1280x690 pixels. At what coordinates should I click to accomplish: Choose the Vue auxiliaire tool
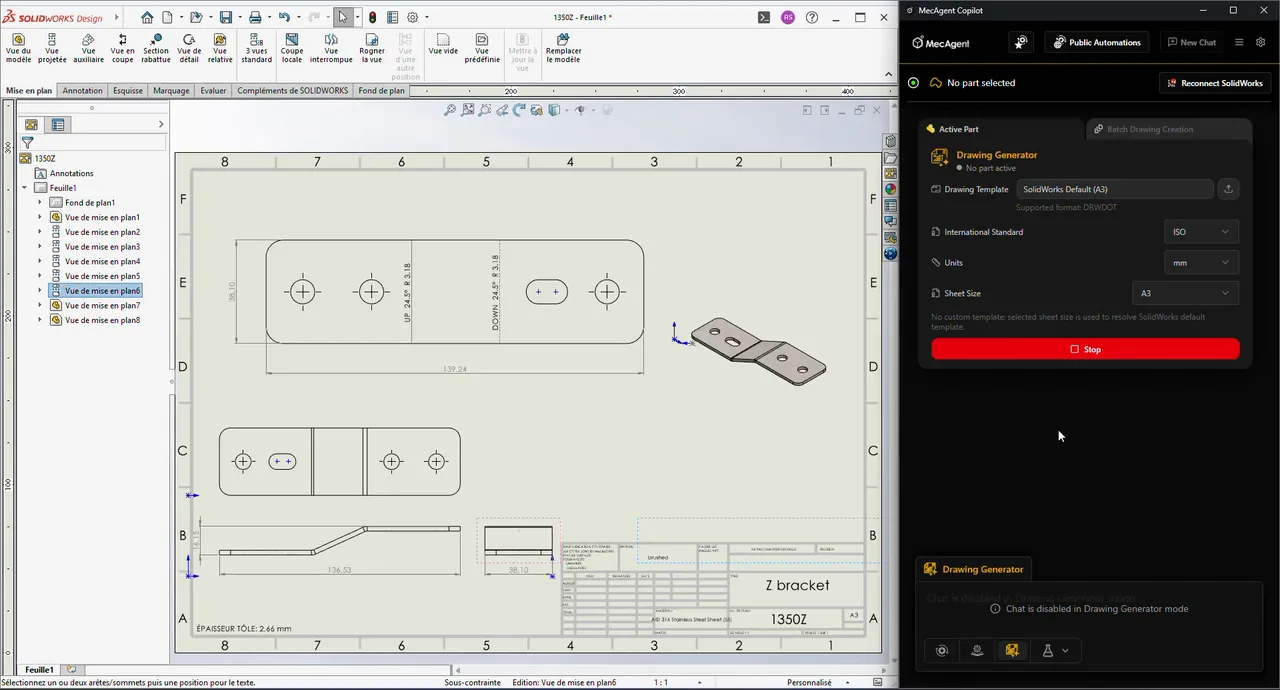[x=88, y=48]
